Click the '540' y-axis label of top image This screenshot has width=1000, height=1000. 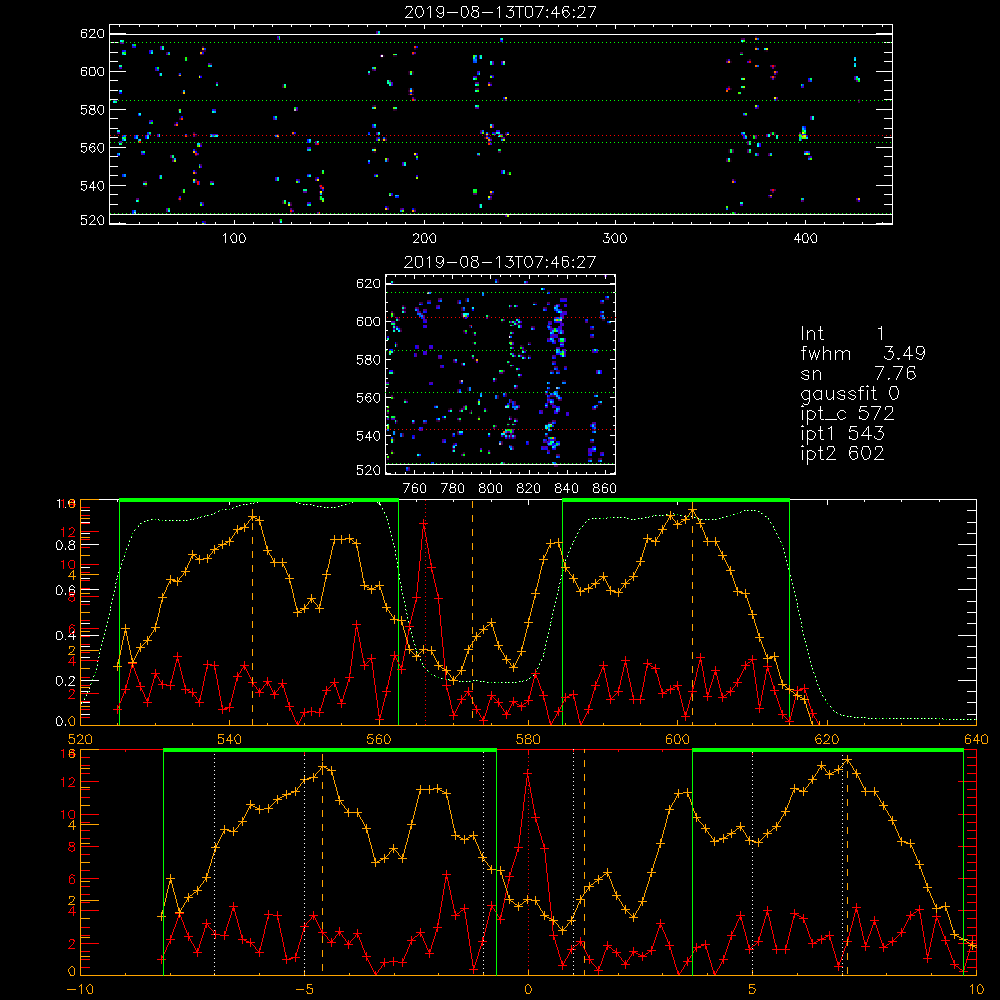92,186
